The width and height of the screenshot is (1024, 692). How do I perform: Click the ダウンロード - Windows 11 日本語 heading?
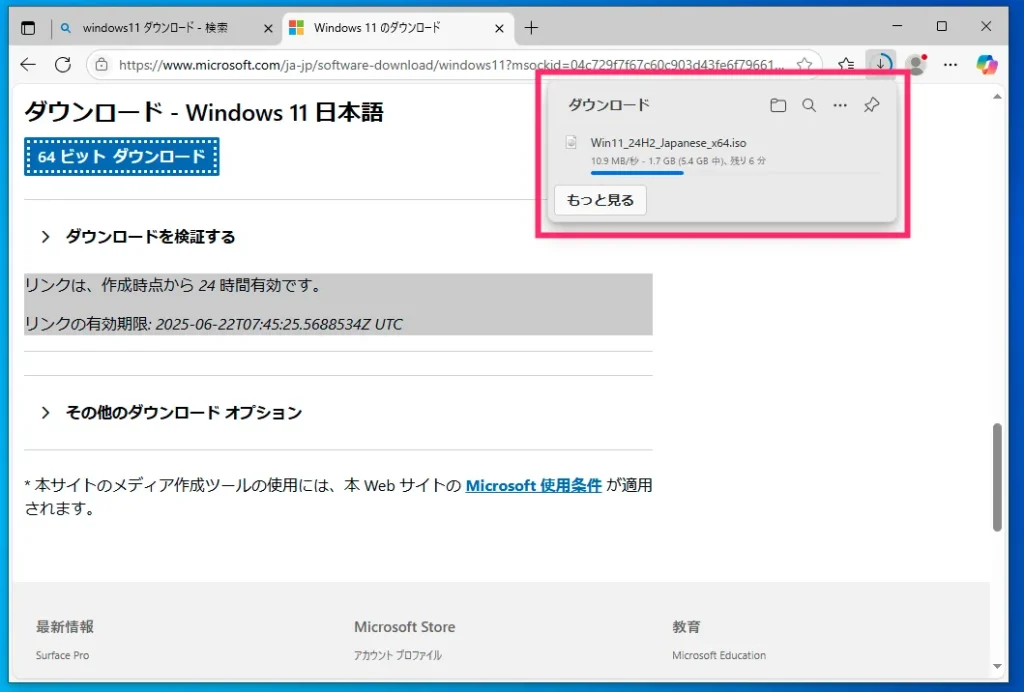(204, 112)
